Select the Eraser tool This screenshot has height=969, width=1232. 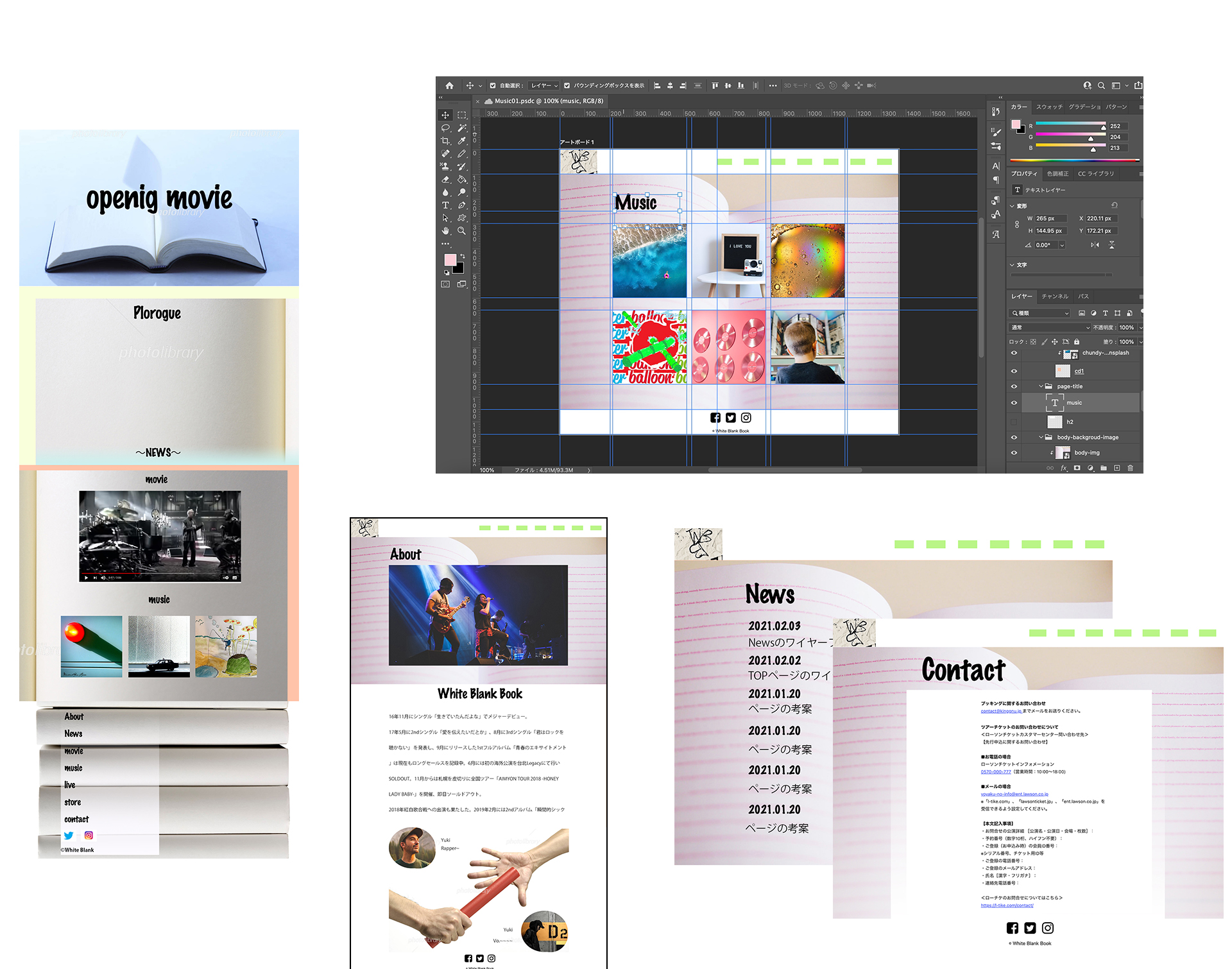tap(445, 180)
